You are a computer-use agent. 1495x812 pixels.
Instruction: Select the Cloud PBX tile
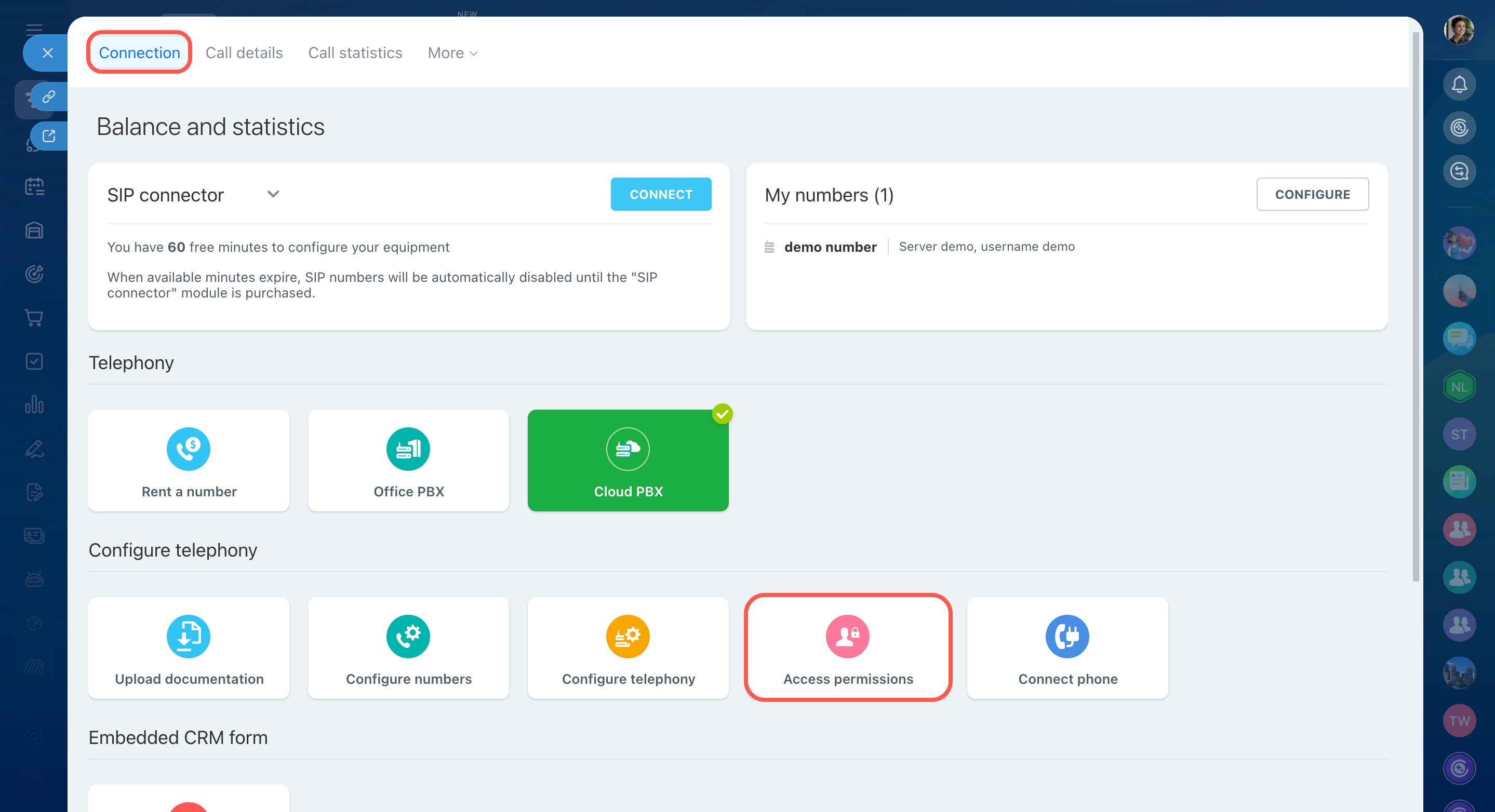coord(628,461)
